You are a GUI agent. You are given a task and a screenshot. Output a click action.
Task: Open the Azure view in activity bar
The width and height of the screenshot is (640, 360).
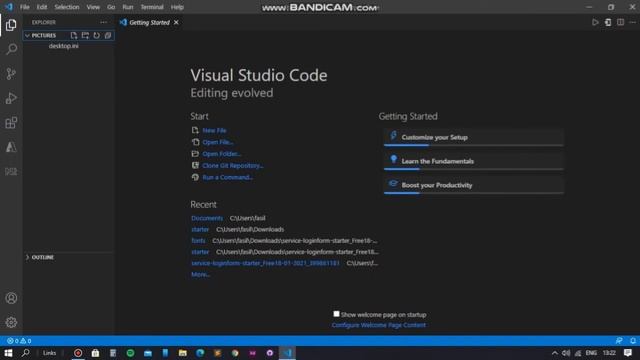point(11,147)
